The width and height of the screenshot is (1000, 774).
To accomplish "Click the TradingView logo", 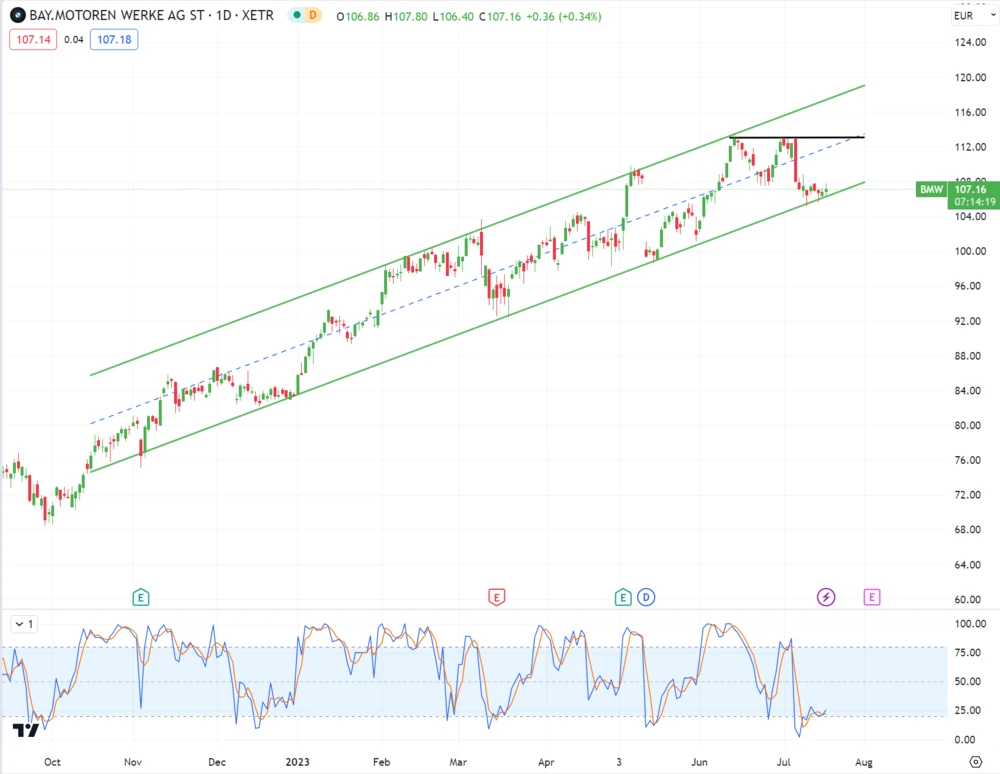I will tap(26, 730).
